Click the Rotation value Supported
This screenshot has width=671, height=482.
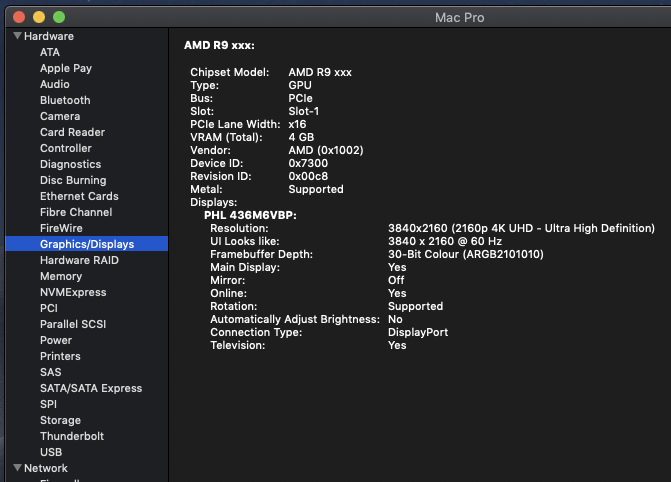point(416,306)
